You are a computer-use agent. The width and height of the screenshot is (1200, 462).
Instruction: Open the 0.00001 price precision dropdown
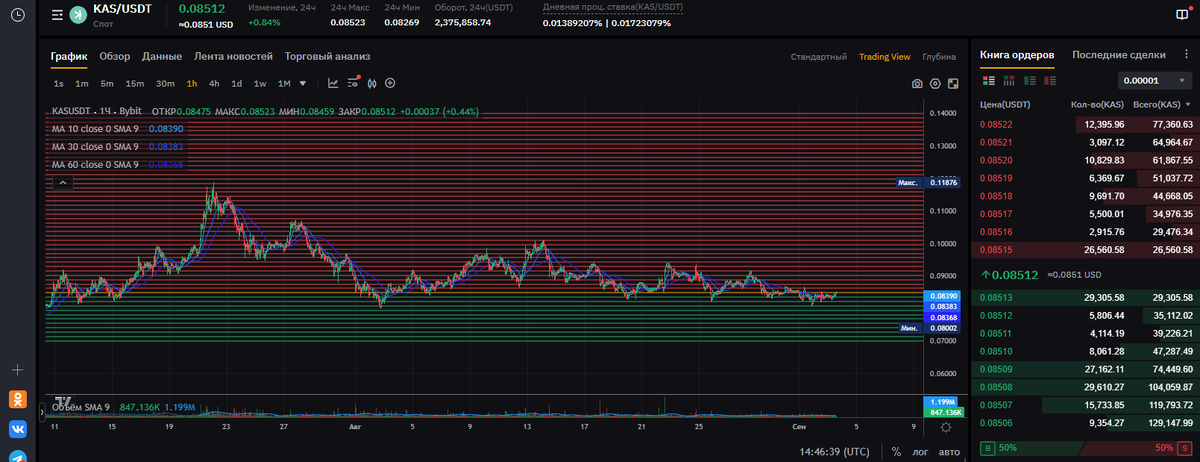point(1154,81)
